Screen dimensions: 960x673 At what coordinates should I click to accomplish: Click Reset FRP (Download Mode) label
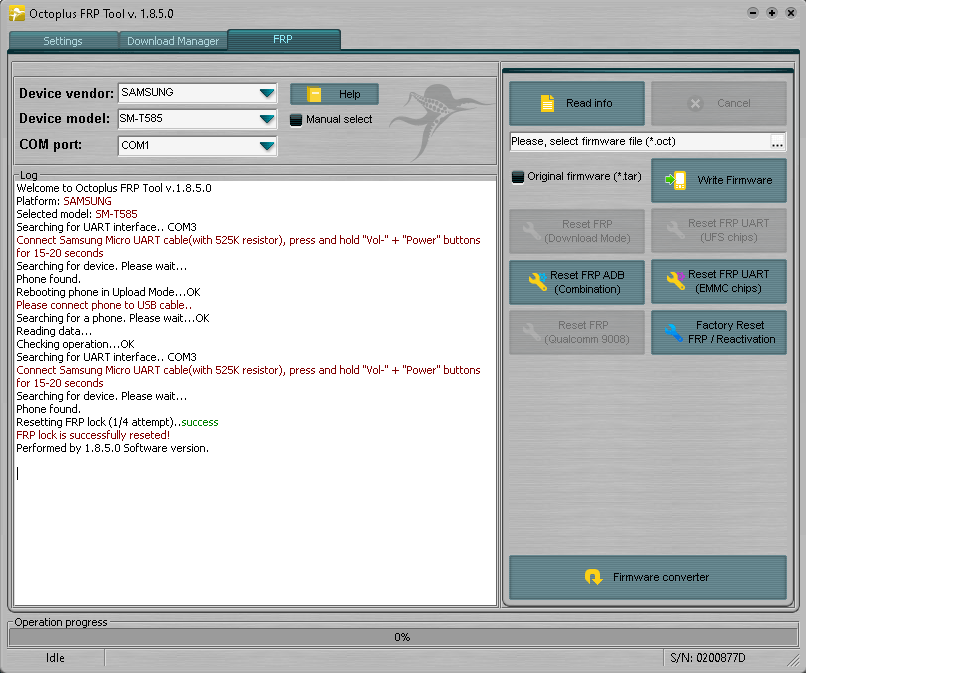pyautogui.click(x=587, y=231)
